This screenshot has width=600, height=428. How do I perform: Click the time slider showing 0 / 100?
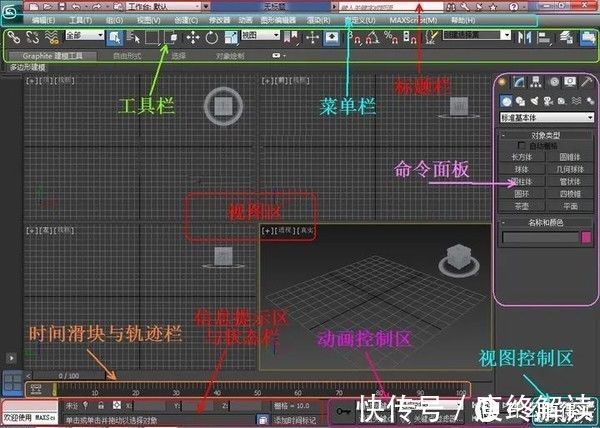coord(68,376)
